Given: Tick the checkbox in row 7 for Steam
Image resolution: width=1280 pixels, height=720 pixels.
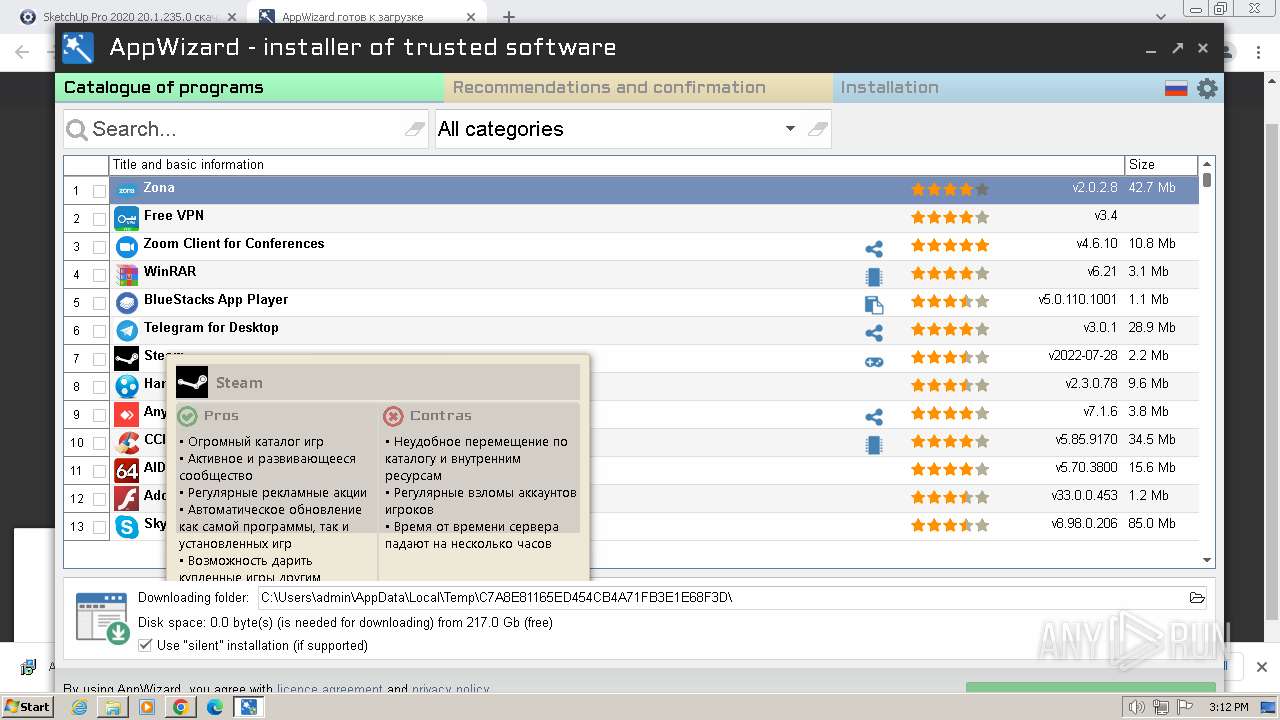Looking at the screenshot, I should pyautogui.click(x=99, y=359).
